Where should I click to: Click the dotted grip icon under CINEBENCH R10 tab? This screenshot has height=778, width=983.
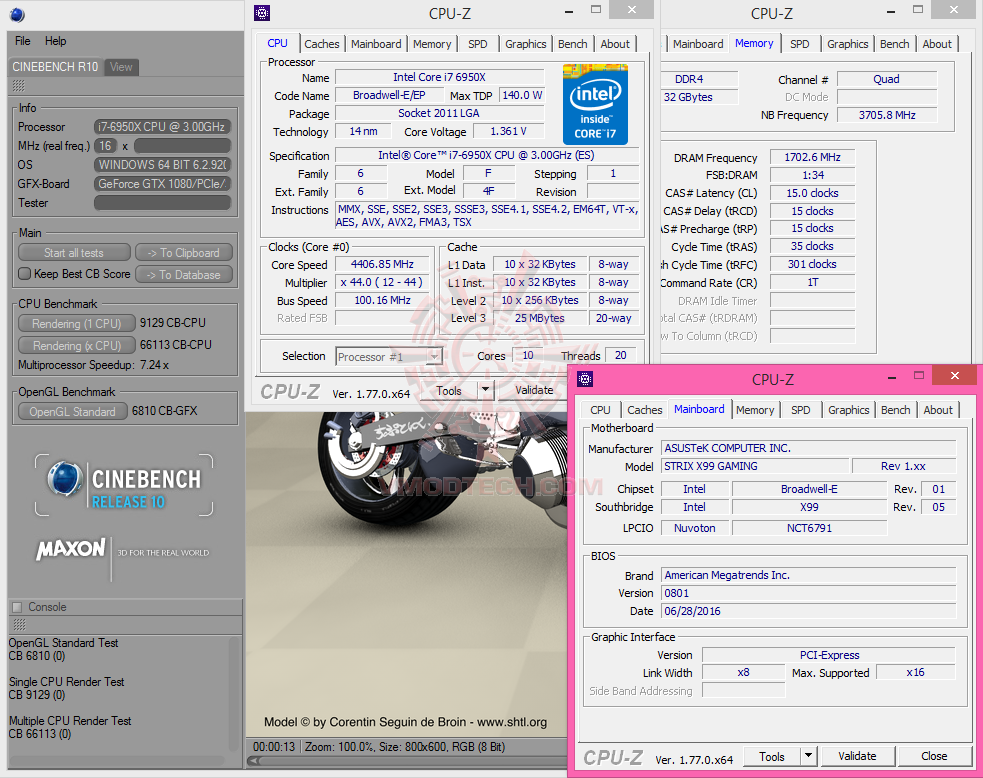click(x=18, y=86)
